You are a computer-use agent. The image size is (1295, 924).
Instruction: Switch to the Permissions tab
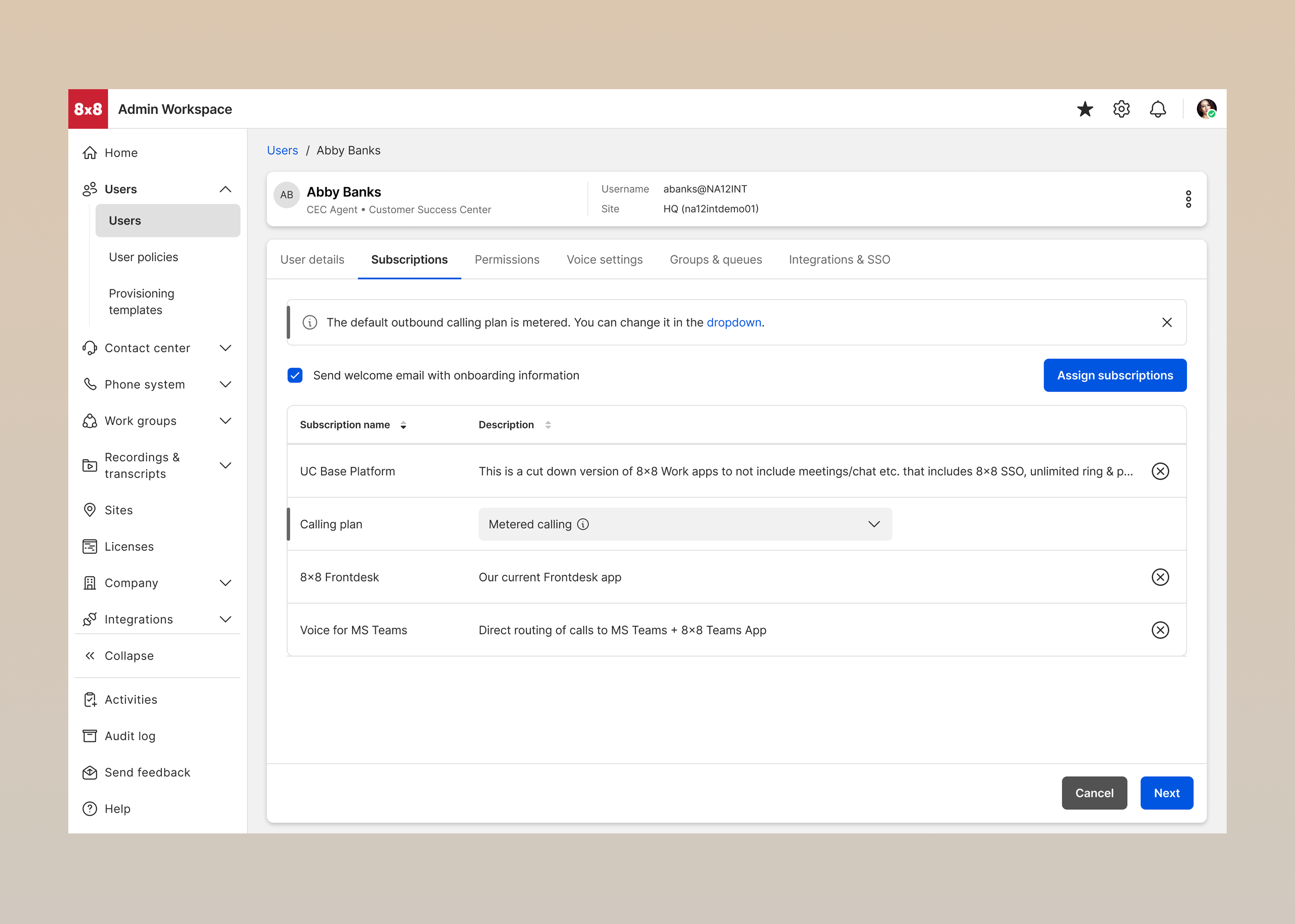tap(507, 260)
